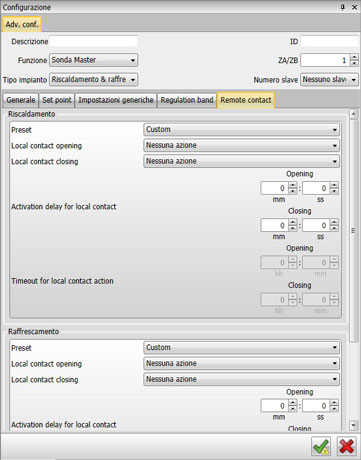361x460 pixels.
Task: Click the scrollbar up arrow
Action: pyautogui.click(x=353, y=114)
